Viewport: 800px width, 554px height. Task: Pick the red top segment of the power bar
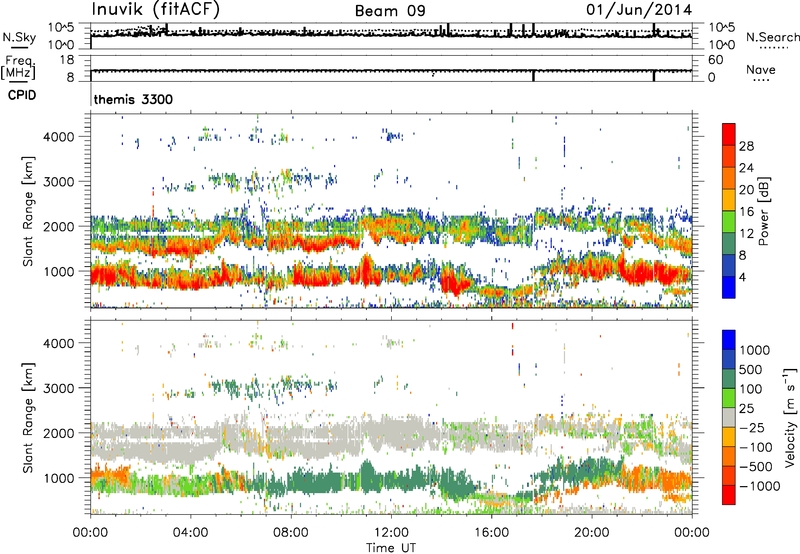tap(729, 134)
